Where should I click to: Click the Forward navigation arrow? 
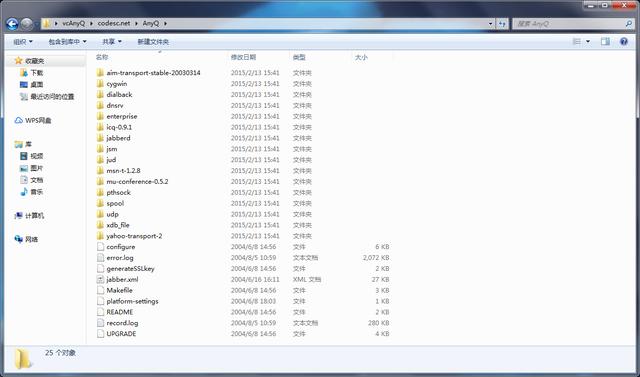click(27, 24)
